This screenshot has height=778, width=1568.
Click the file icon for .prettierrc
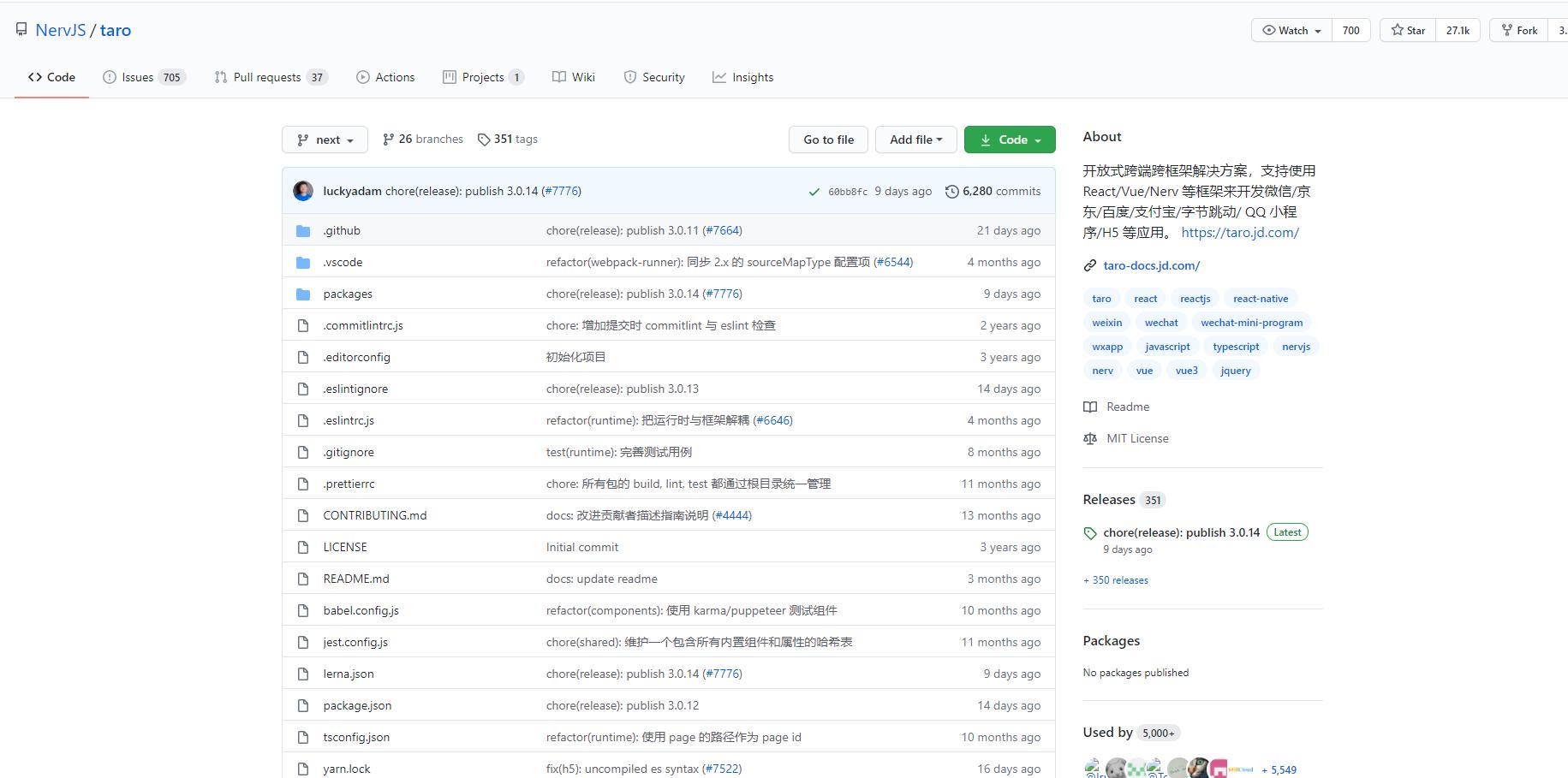point(303,484)
